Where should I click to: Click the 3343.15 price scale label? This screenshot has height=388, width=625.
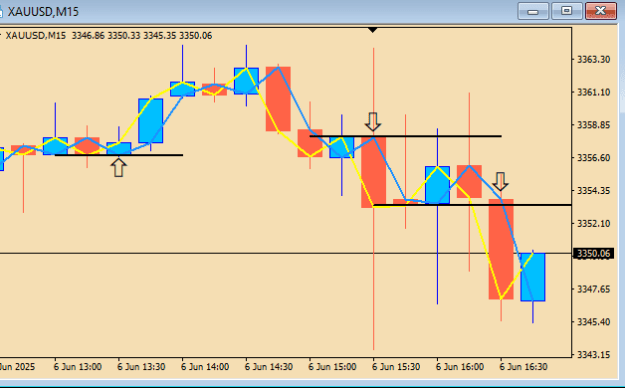(x=594, y=355)
